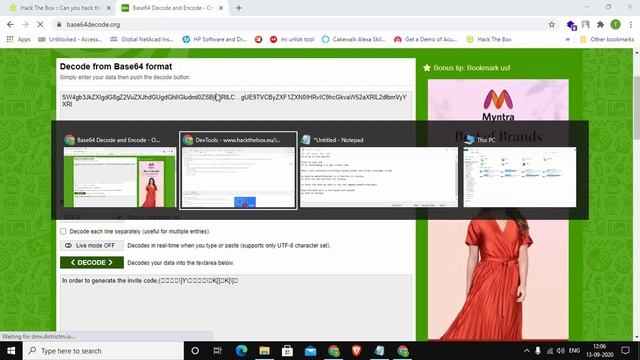Open Task View on taskbar
Viewport: 640px width, 360px height.
pyautogui.click(x=218, y=351)
